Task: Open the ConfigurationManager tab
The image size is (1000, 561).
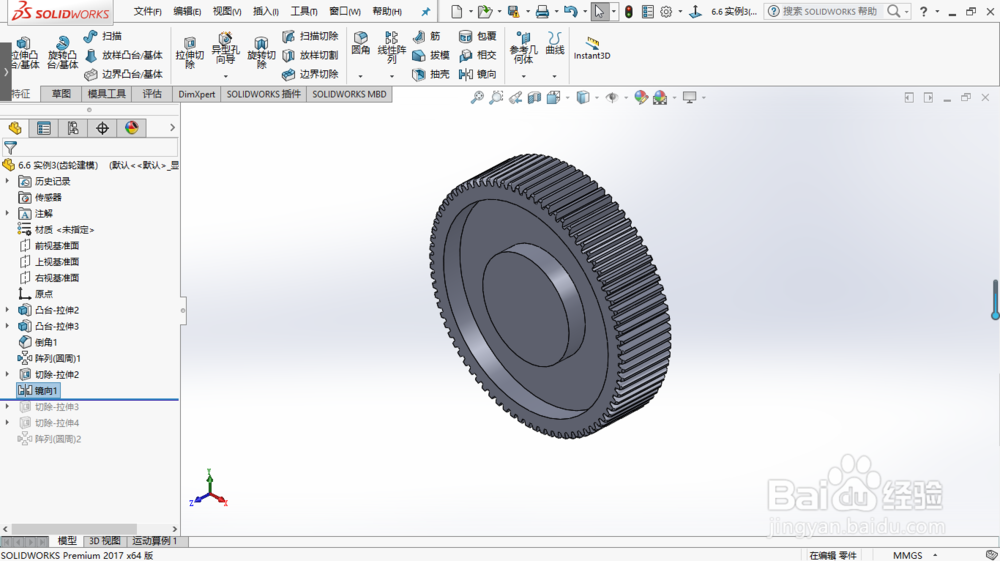Action: pos(73,128)
